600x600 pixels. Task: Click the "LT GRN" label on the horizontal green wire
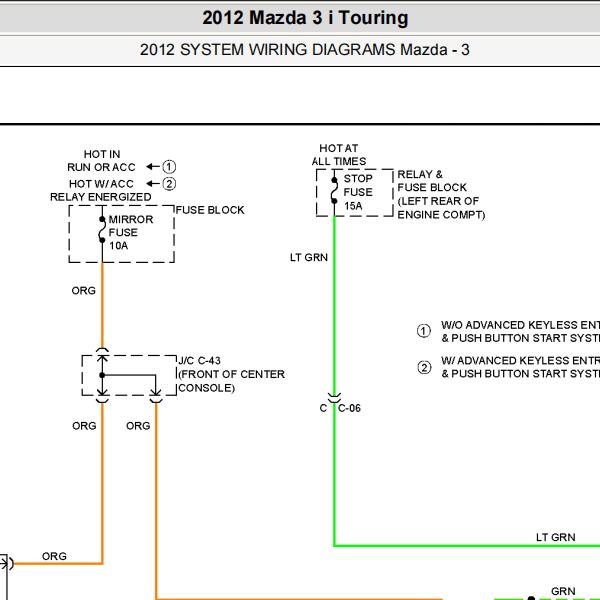pos(556,537)
